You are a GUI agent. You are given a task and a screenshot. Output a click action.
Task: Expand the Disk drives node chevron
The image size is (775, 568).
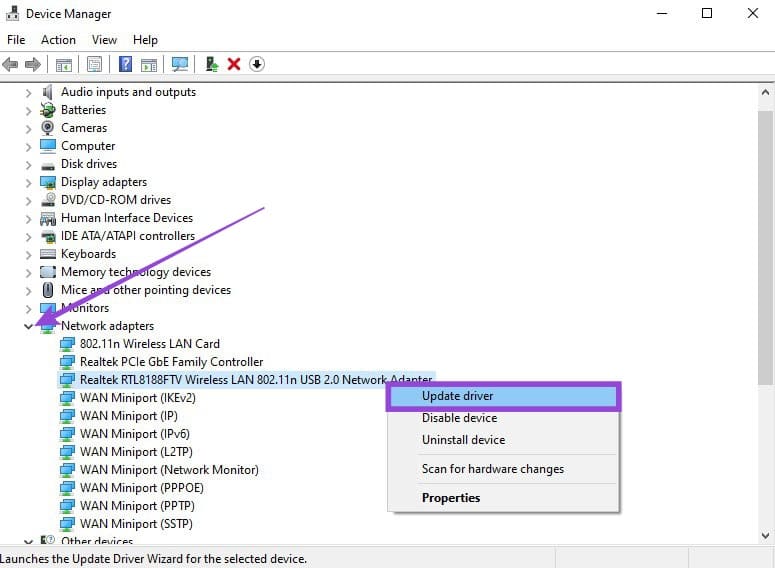[x=28, y=165]
